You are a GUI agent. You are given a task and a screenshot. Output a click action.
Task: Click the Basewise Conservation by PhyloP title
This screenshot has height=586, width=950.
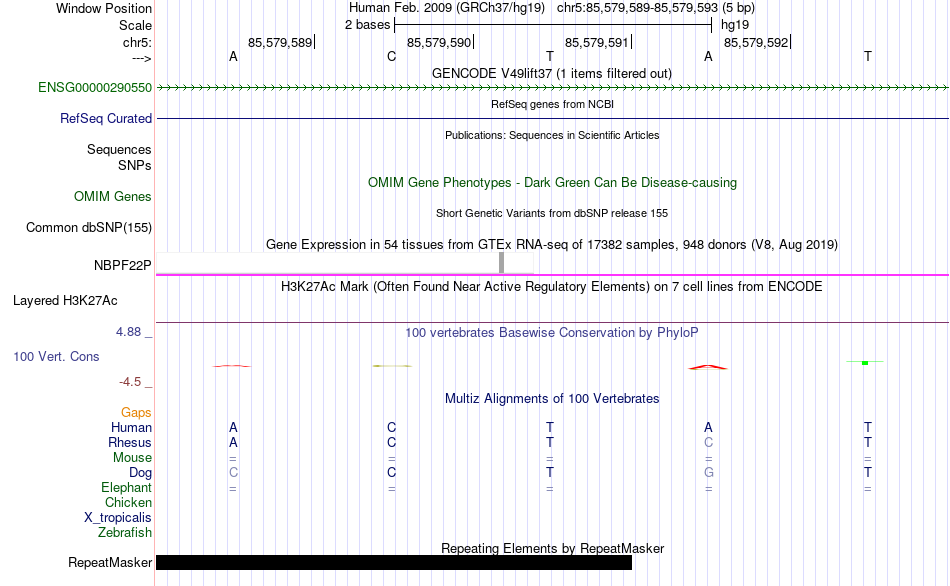[551, 333]
